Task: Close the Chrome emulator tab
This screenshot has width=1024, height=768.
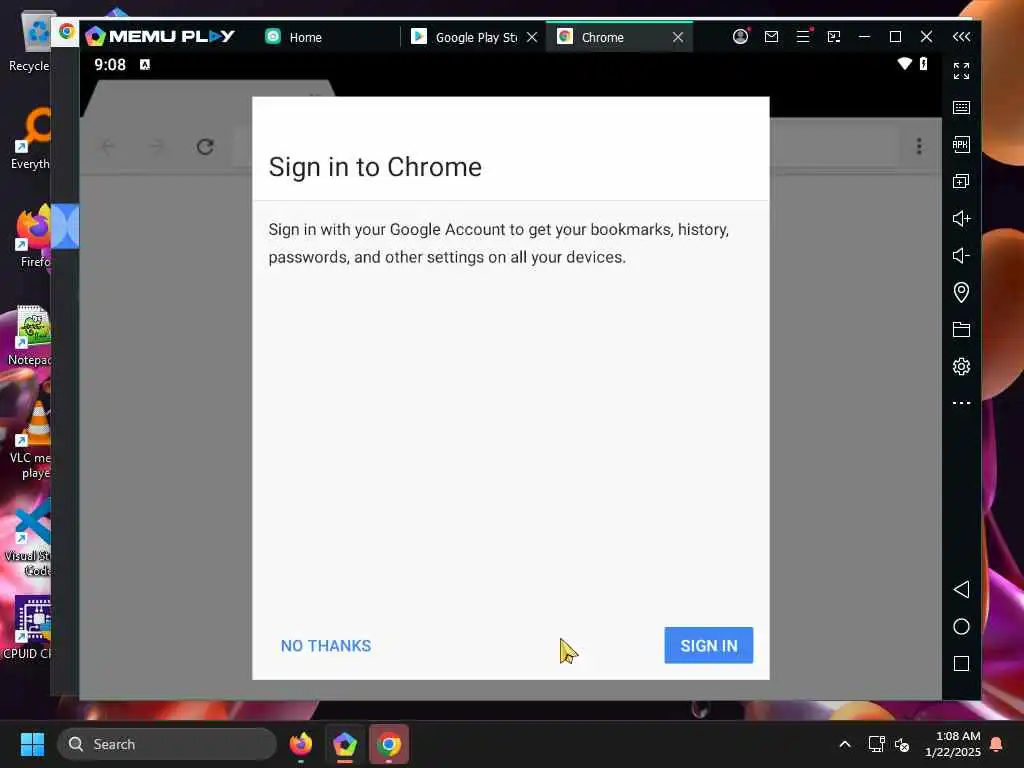Action: [678, 37]
